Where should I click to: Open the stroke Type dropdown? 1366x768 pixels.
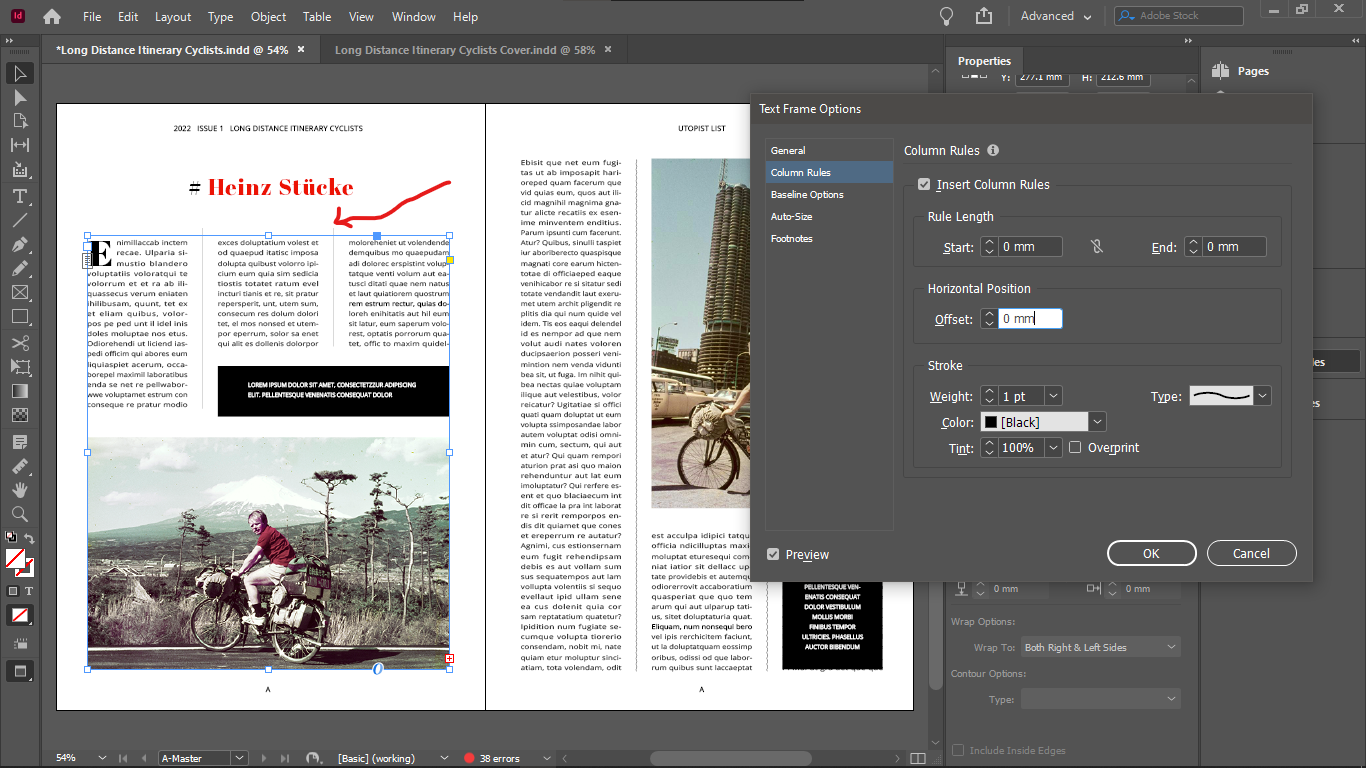click(x=1262, y=396)
